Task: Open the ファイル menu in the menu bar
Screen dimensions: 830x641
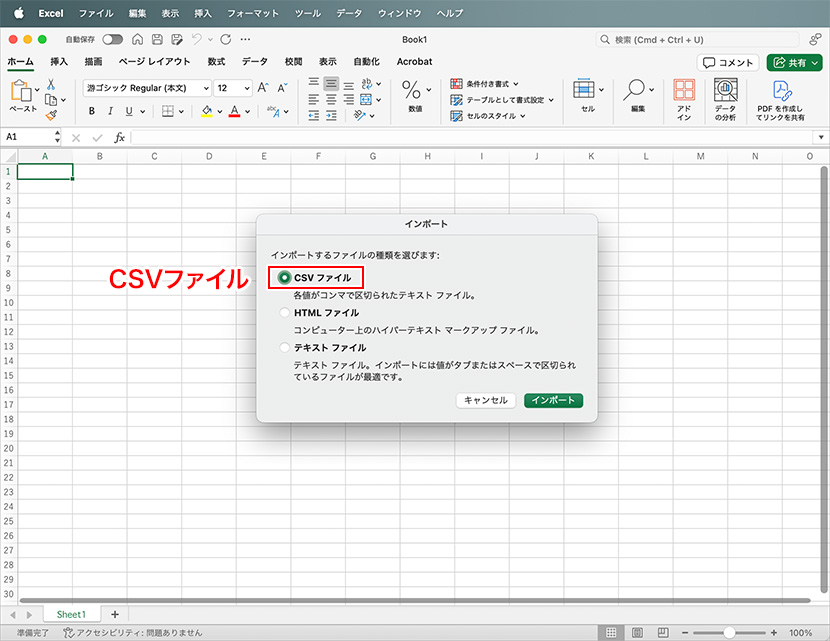Action: coord(96,13)
